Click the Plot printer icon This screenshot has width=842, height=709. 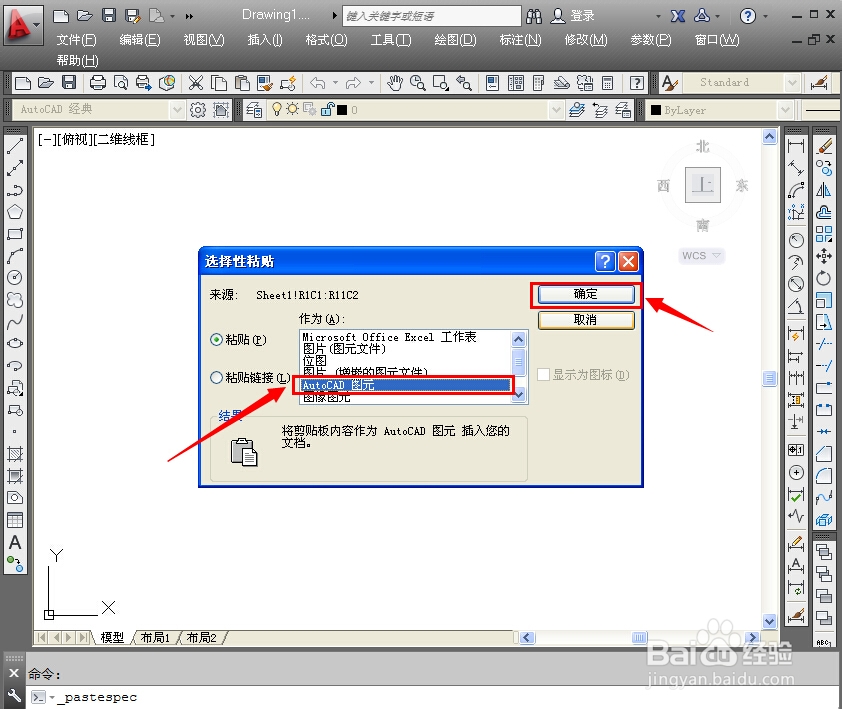(x=98, y=83)
